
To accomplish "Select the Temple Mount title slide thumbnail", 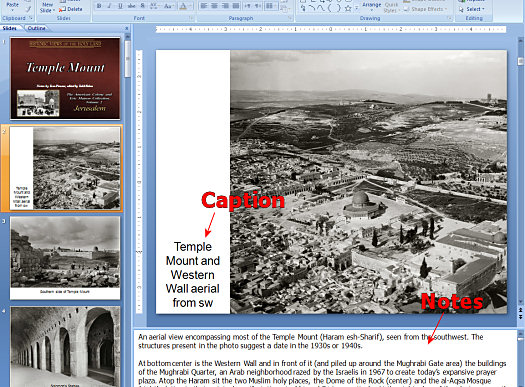I will coord(65,78).
